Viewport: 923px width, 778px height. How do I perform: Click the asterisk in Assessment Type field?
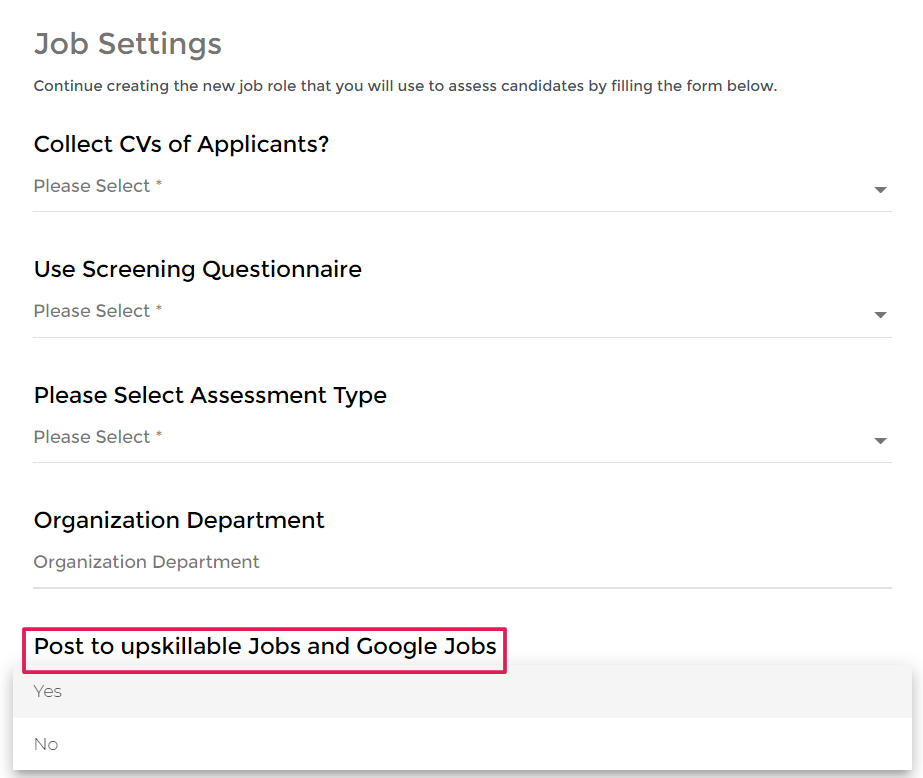pos(159,436)
